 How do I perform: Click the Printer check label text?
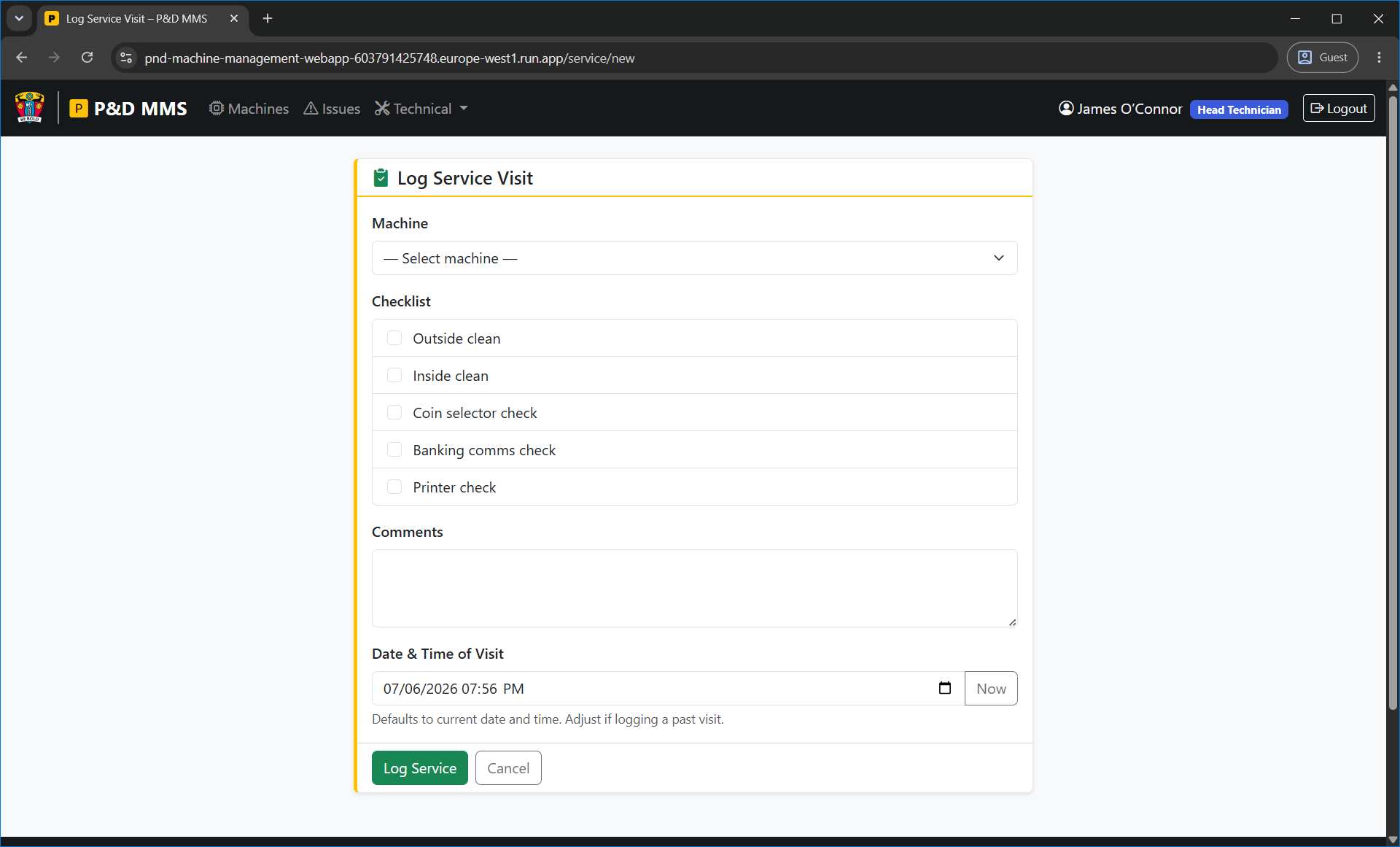coord(454,487)
